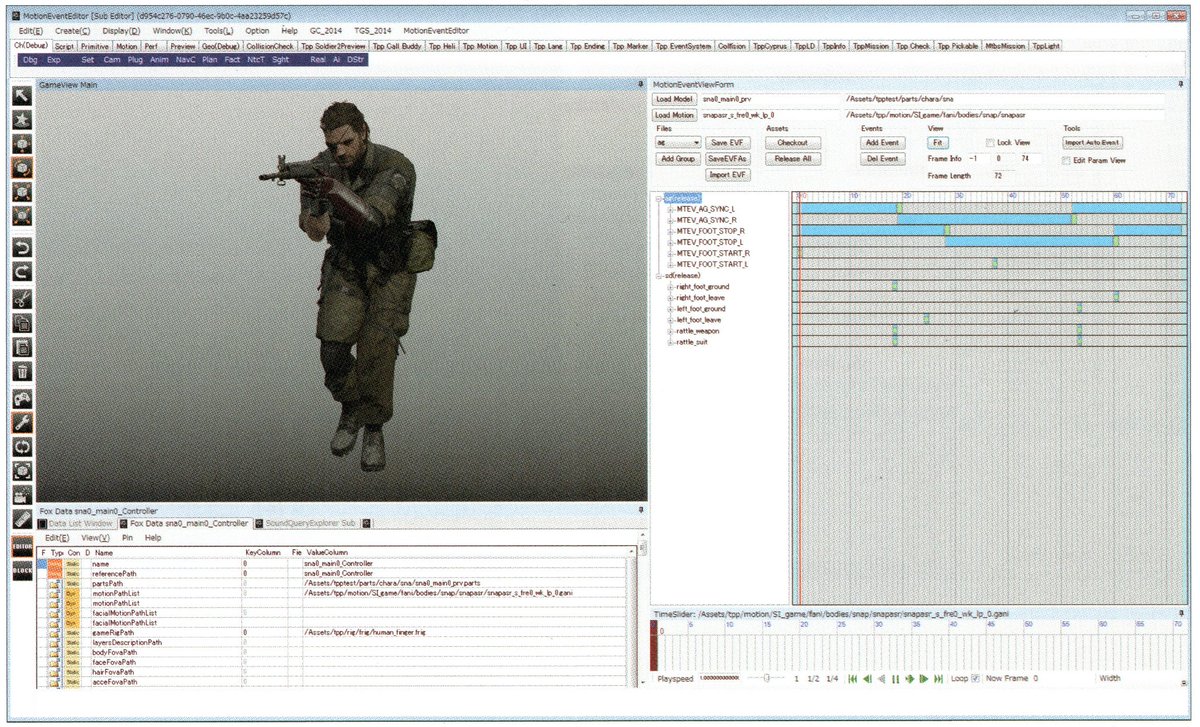The image size is (1200, 727).
Task: Open the SoundQueryExplorer Sub tab
Action: pyautogui.click(x=307, y=523)
